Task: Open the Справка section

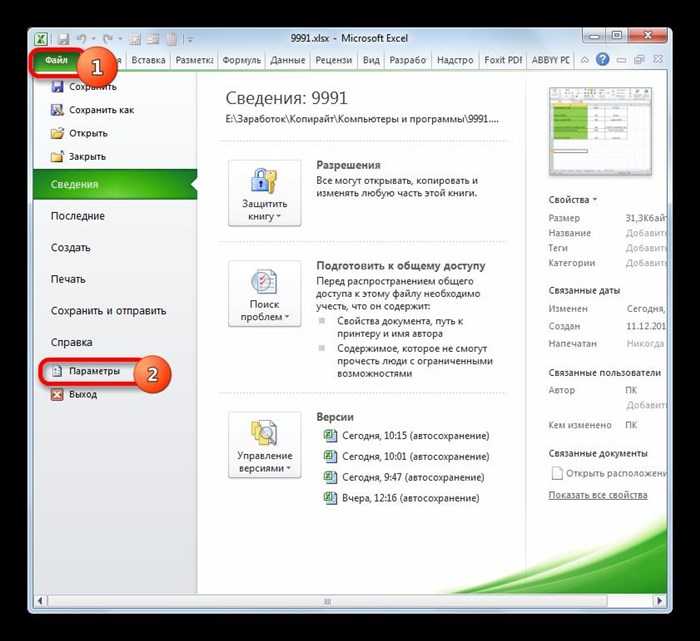Action: point(71,342)
